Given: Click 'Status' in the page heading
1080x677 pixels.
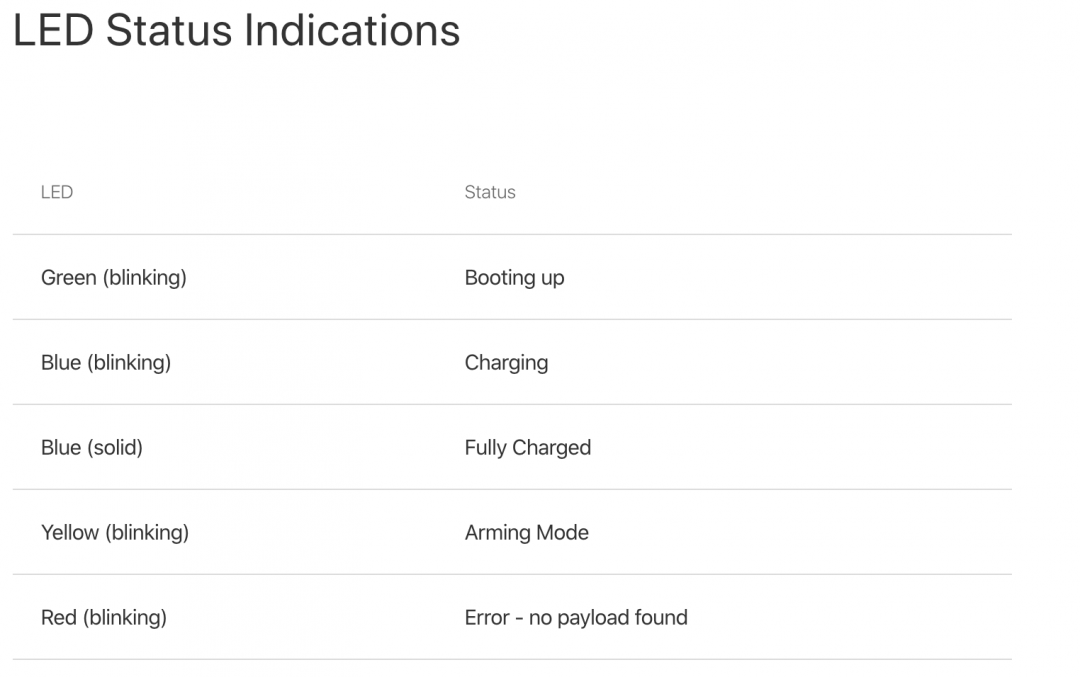Looking at the screenshot, I should click(x=169, y=31).
